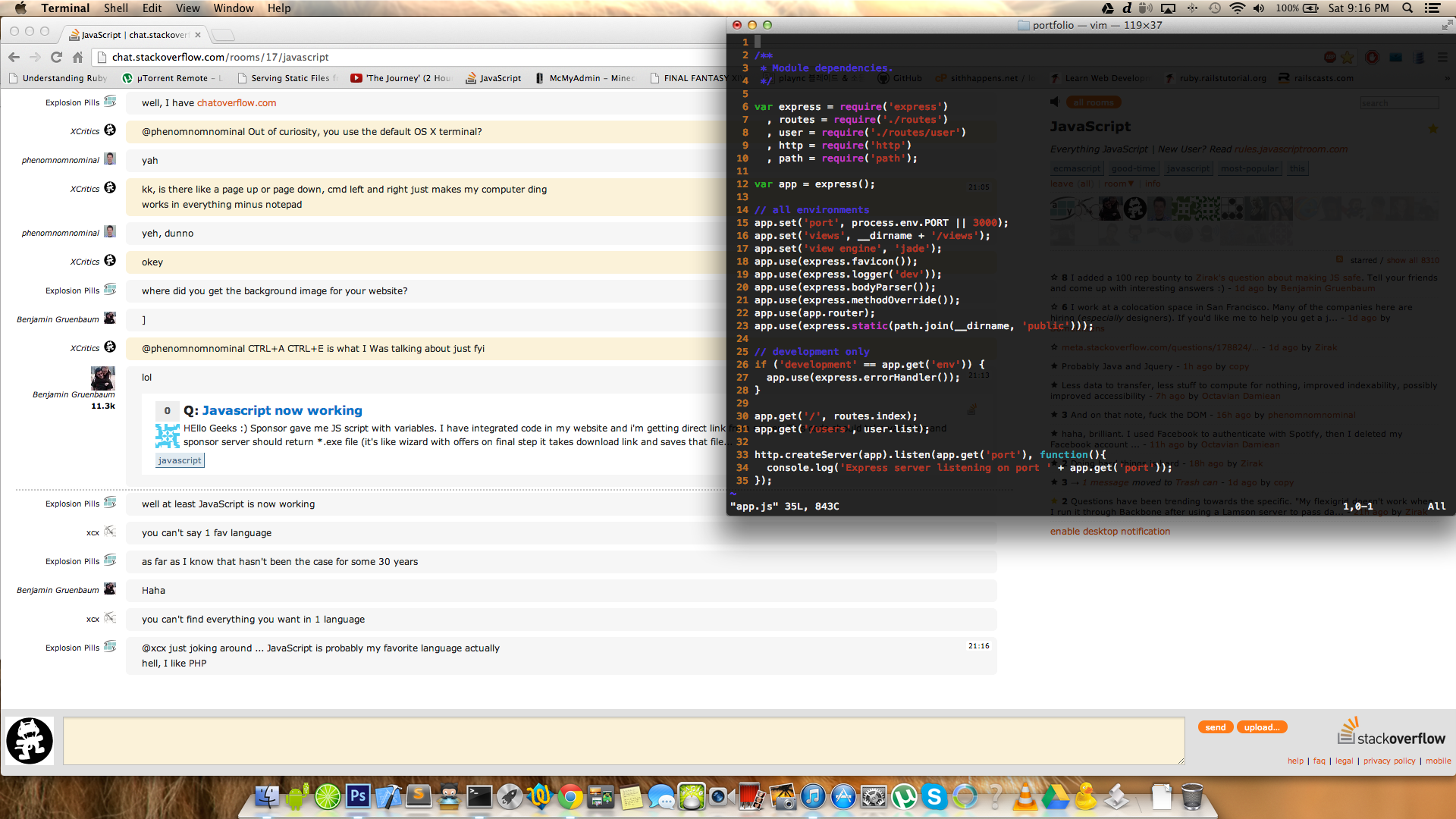This screenshot has height=819, width=1456.
Task: Open the Apple menu
Action: click(x=20, y=8)
